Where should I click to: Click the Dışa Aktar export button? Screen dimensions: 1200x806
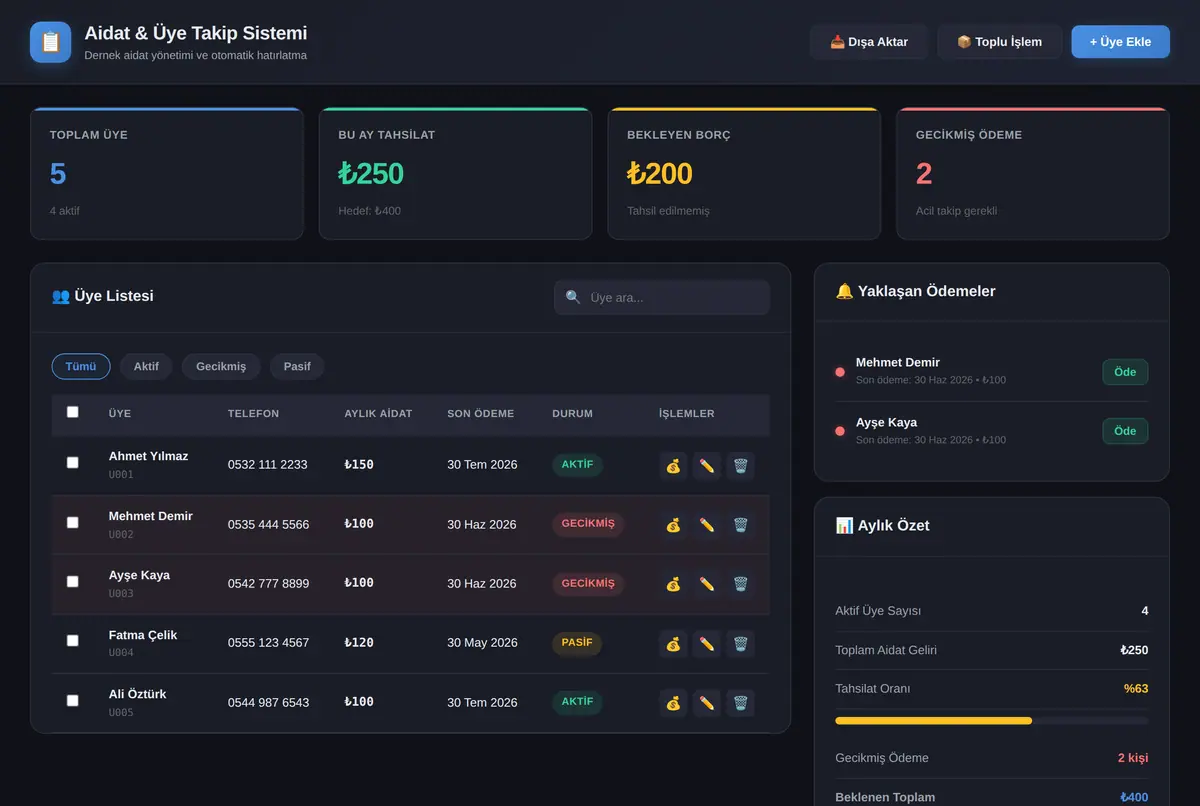[x=869, y=42]
